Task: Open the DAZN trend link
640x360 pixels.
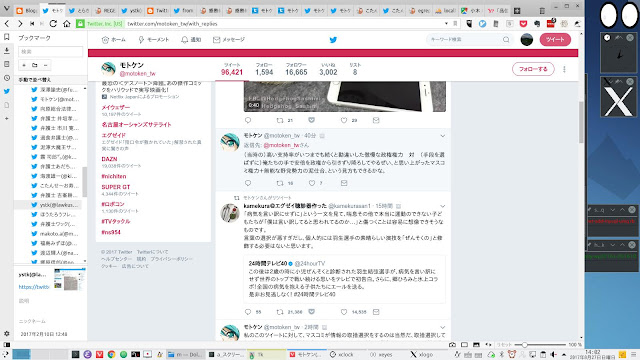Action: click(109, 159)
